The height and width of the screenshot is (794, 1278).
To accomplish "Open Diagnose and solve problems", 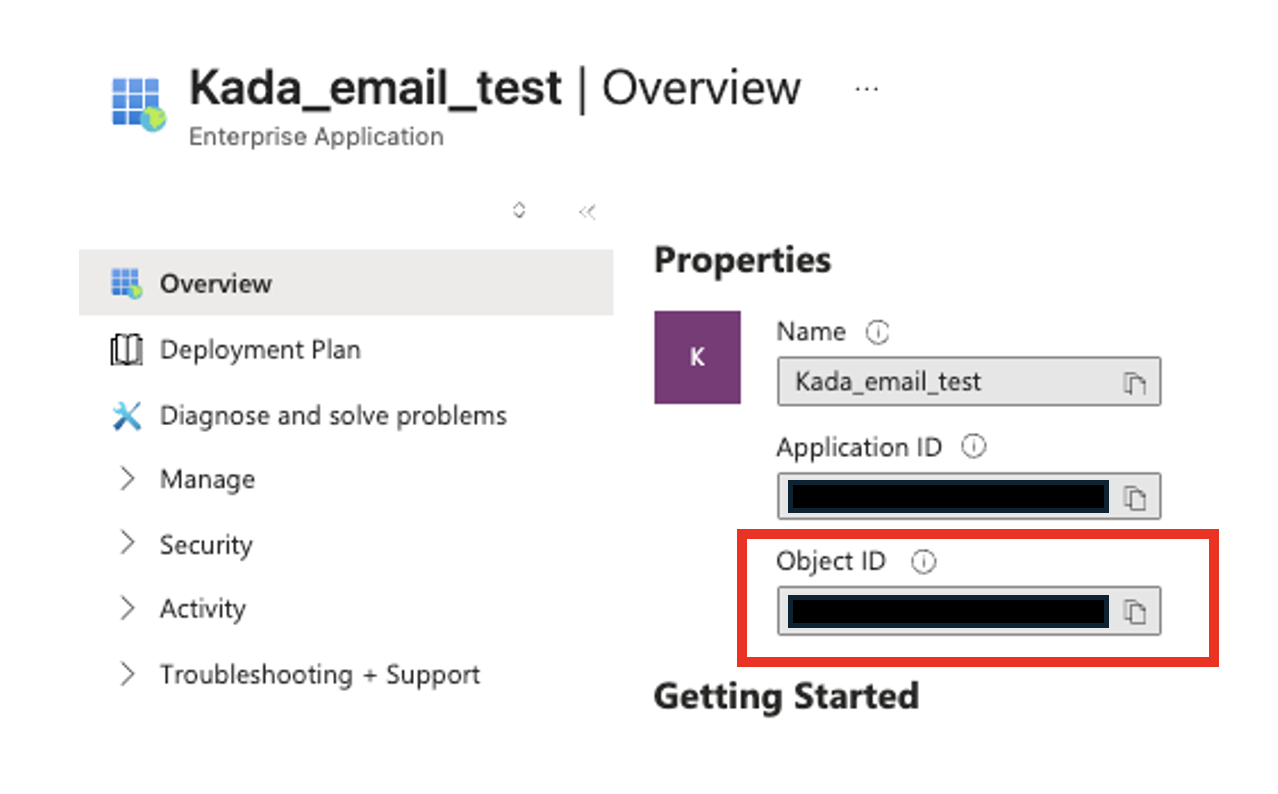I will point(333,416).
